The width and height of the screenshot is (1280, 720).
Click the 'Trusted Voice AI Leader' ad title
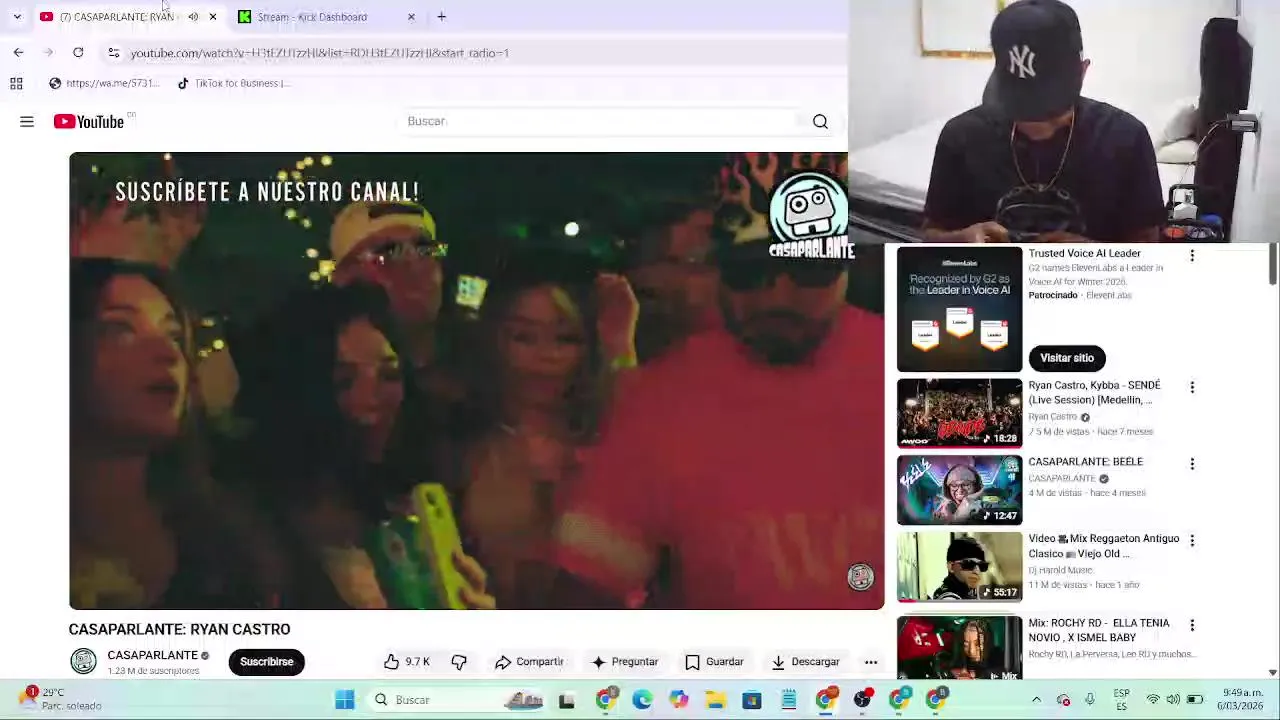1084,253
